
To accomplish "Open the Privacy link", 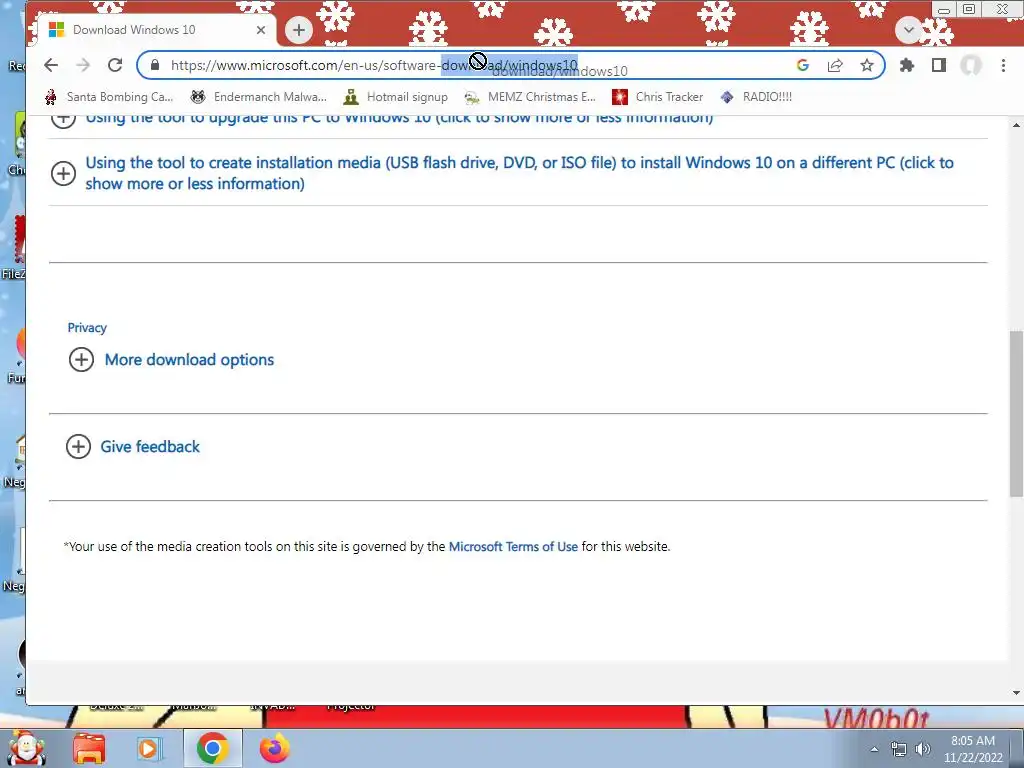I will click(x=87, y=328).
